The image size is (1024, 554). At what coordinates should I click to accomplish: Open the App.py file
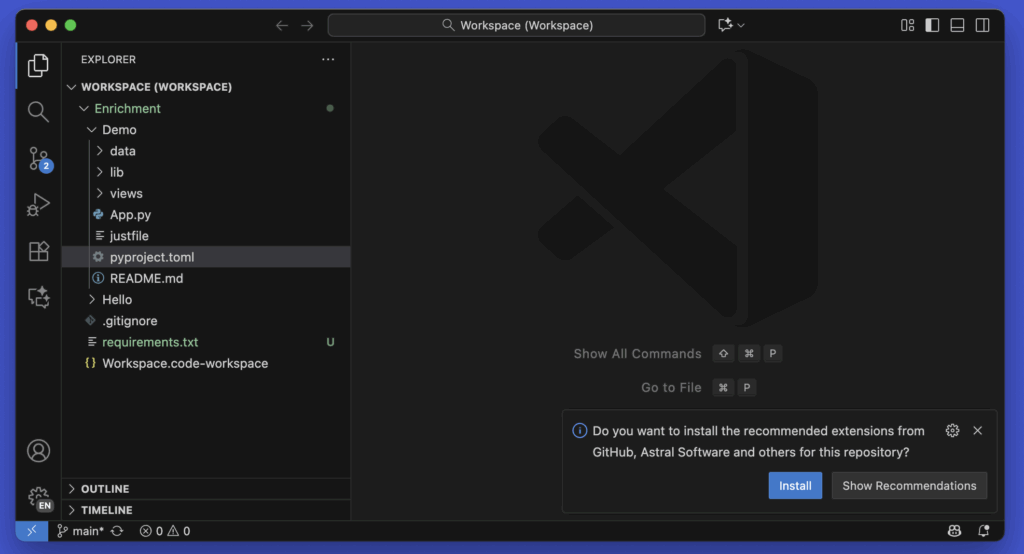(130, 215)
